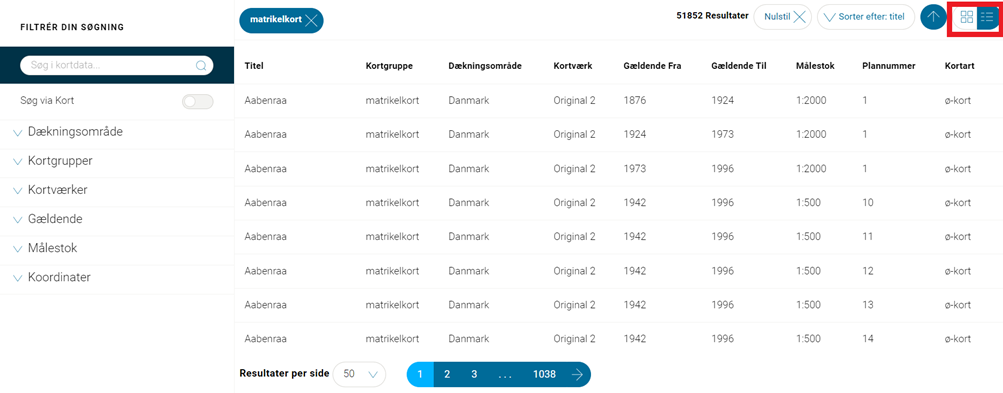1003x393 pixels.
Task: Switch to list view icon
Action: pos(986,17)
